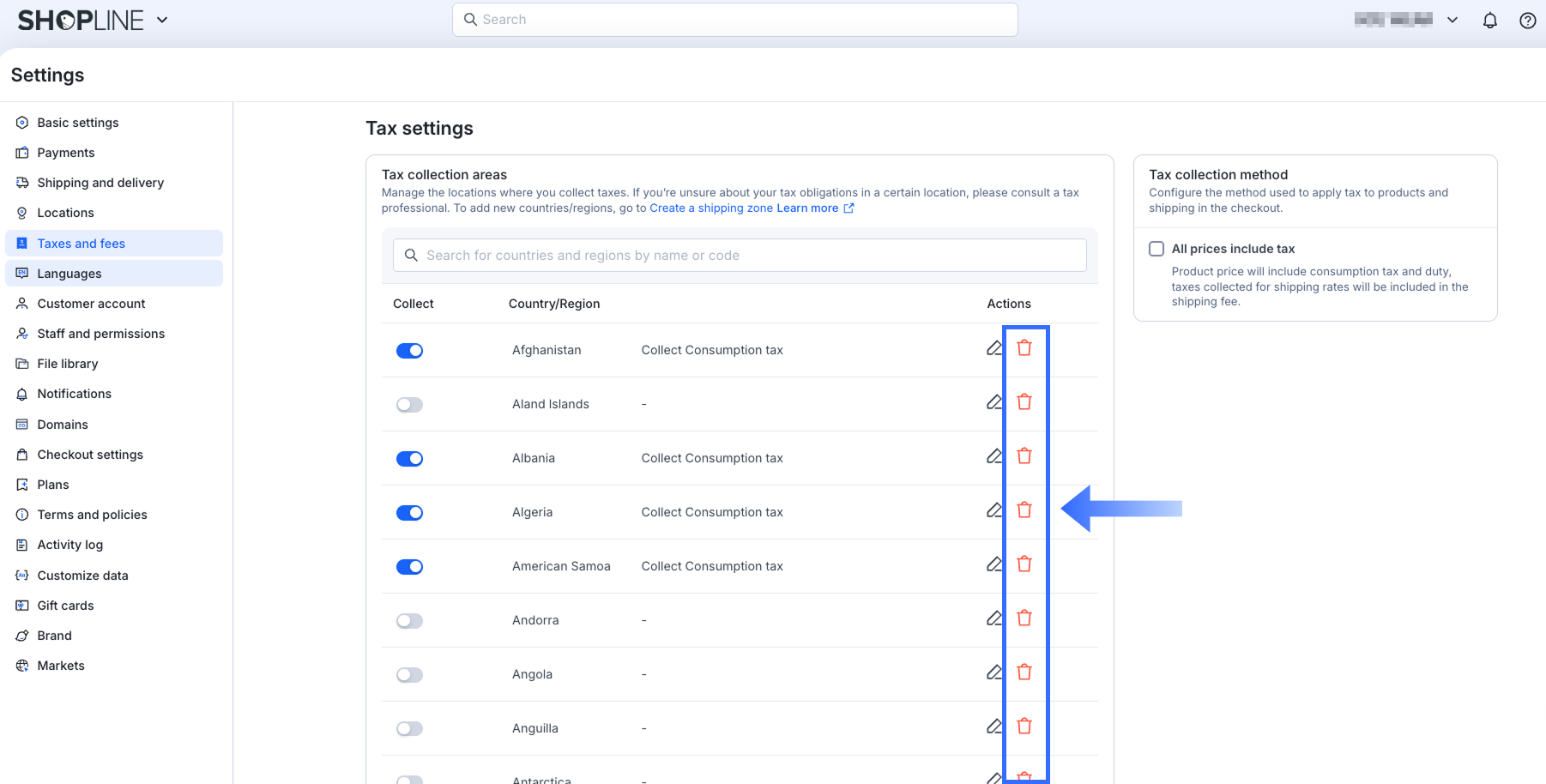The image size is (1546, 784).
Task: Check the All prices include tax checkbox
Action: point(1156,249)
